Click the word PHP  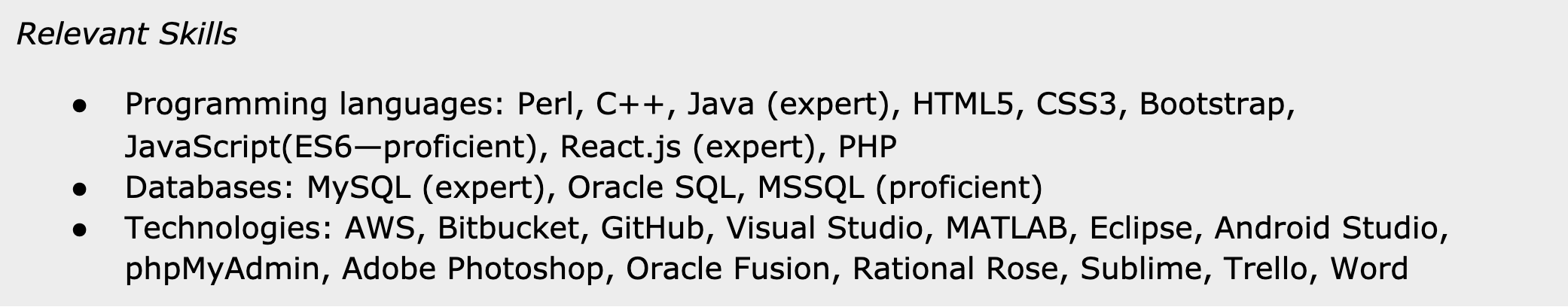(868, 146)
